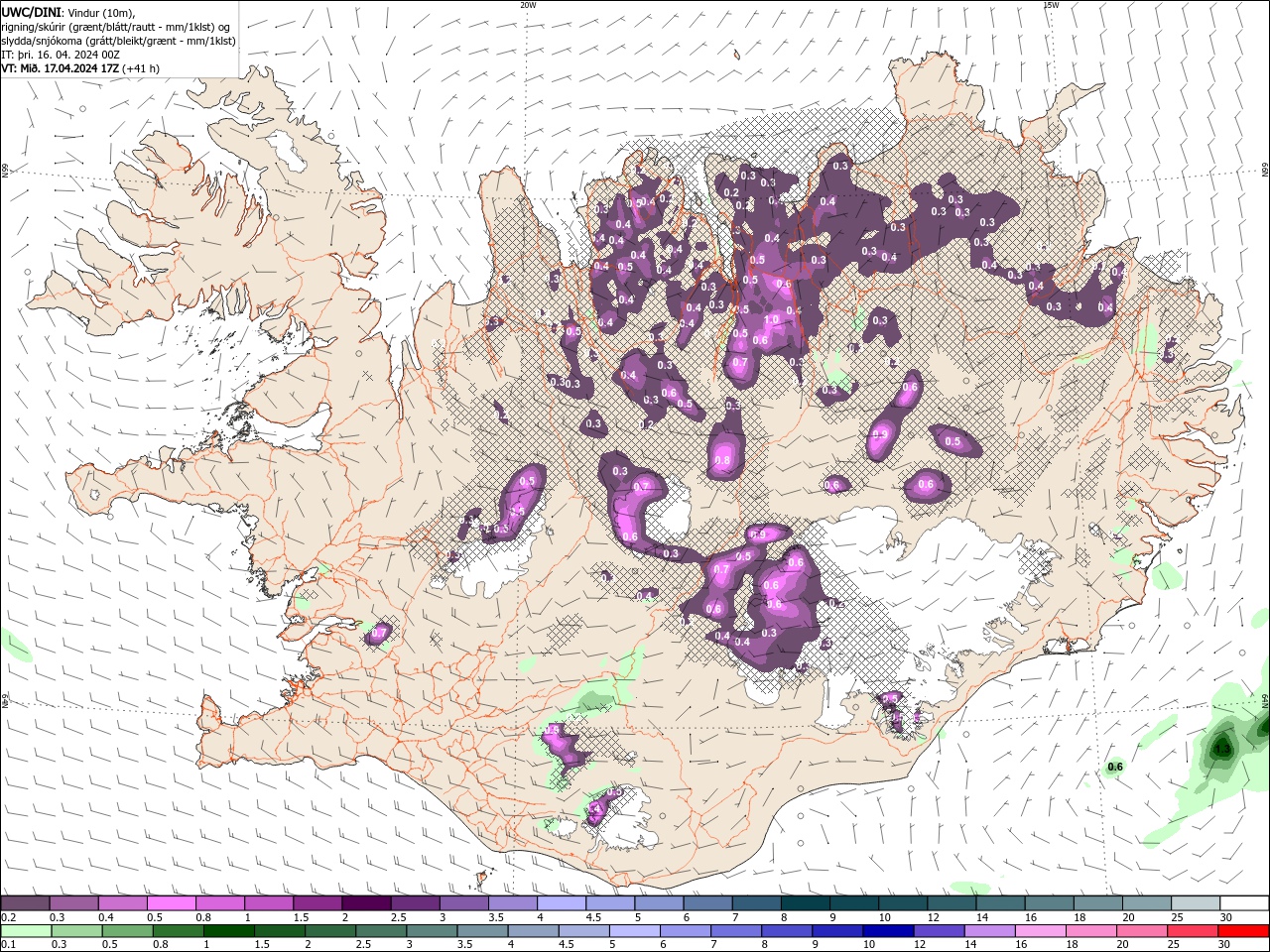Viewport: 1270px width, 952px height.
Task: Pick the pale grey 25 swatch in the top legend row
Action: point(1196,903)
